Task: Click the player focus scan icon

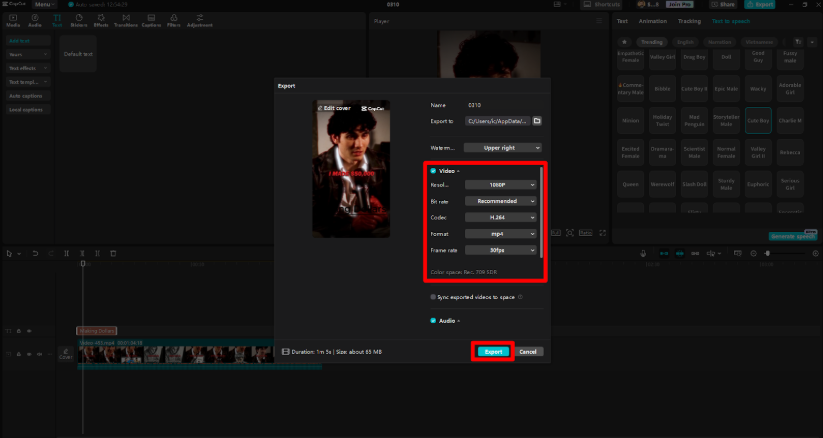Action: click(x=569, y=233)
